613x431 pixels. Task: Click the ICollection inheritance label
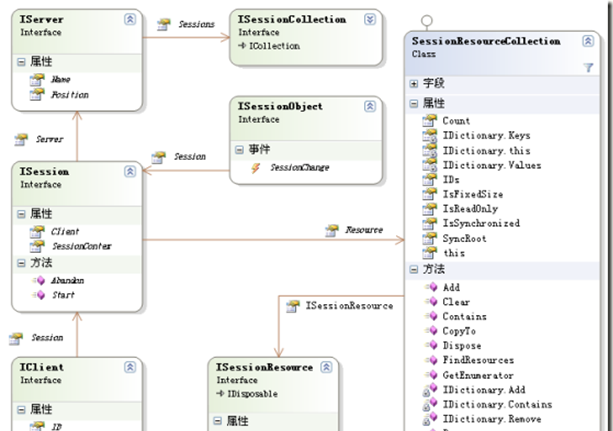274,46
